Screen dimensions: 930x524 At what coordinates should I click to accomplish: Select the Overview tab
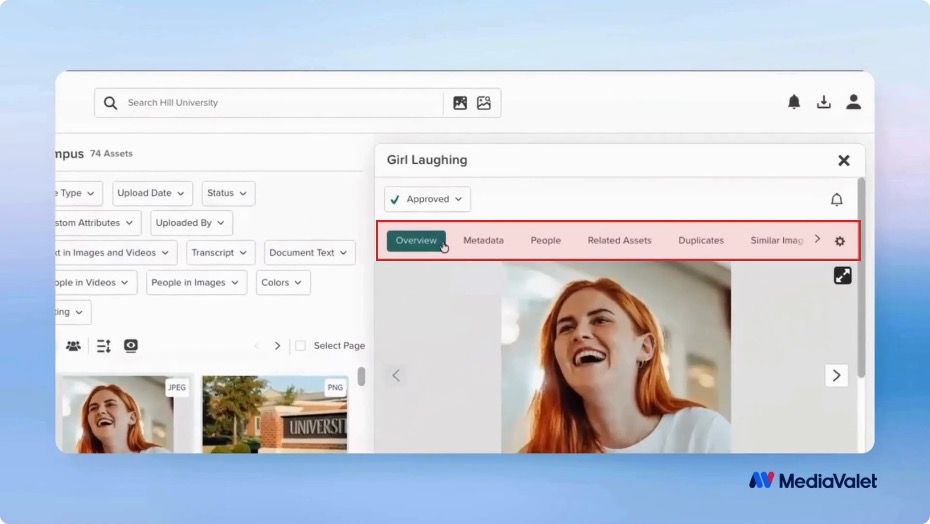[x=416, y=240]
